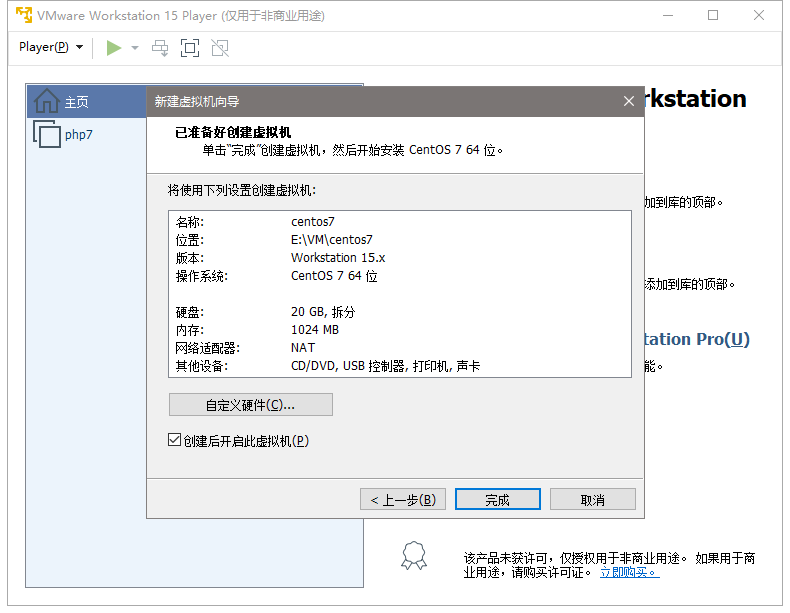Image resolution: width=790 pixels, height=613 pixels.
Task: Close the 新建虚拟机向导 dialog
Action: 629,101
